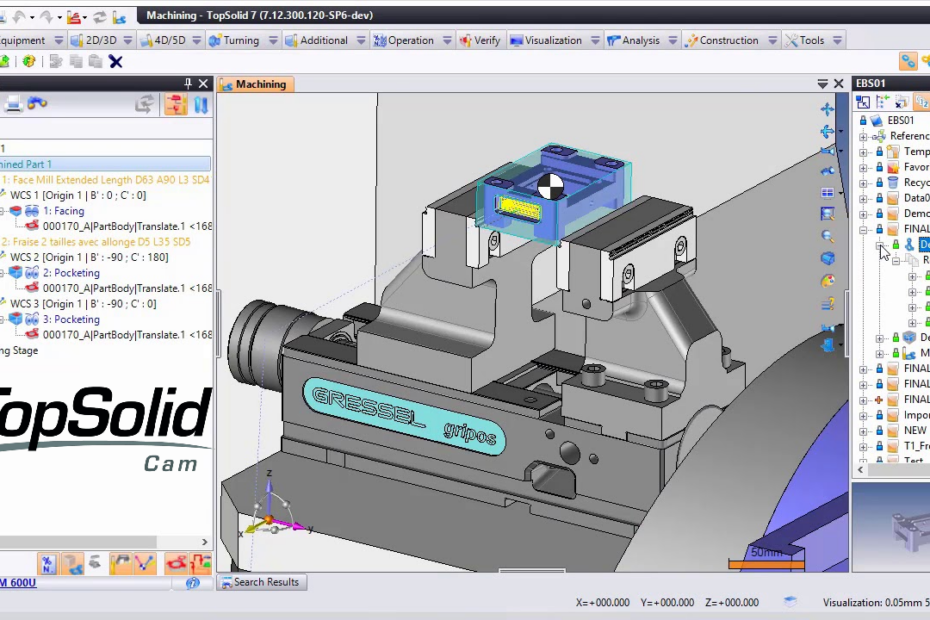930x620 pixels.
Task: Click the blue info icon beside M 600U
Action: [x=193, y=583]
